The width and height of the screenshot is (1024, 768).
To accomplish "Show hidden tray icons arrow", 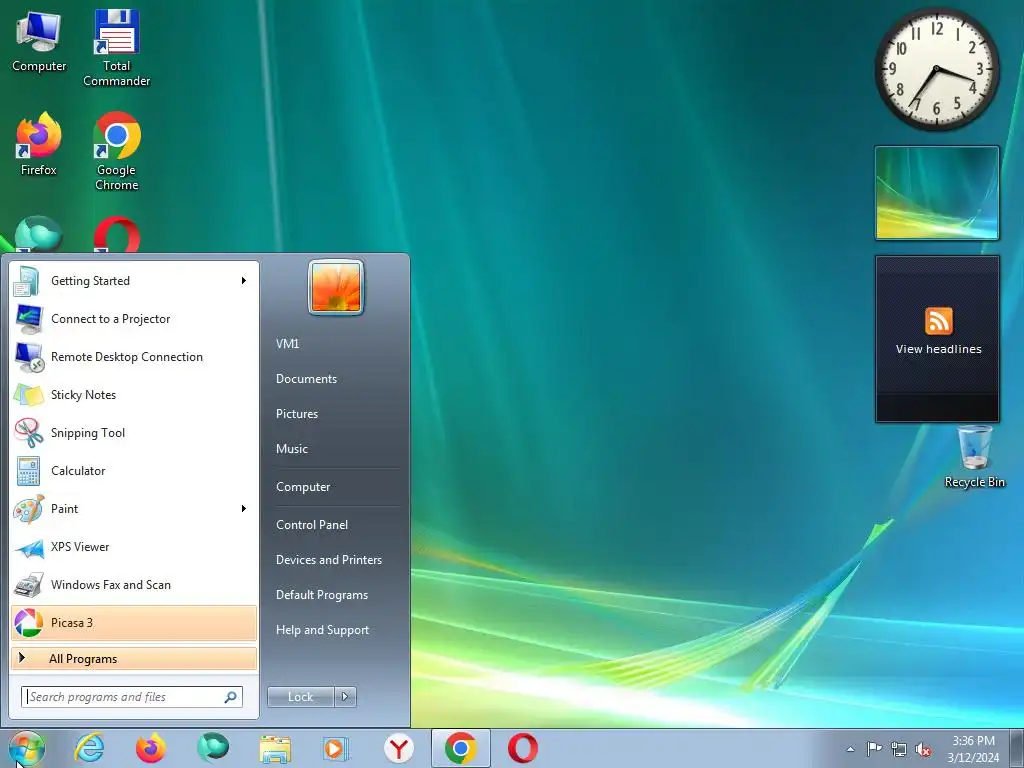I will click(x=850, y=749).
